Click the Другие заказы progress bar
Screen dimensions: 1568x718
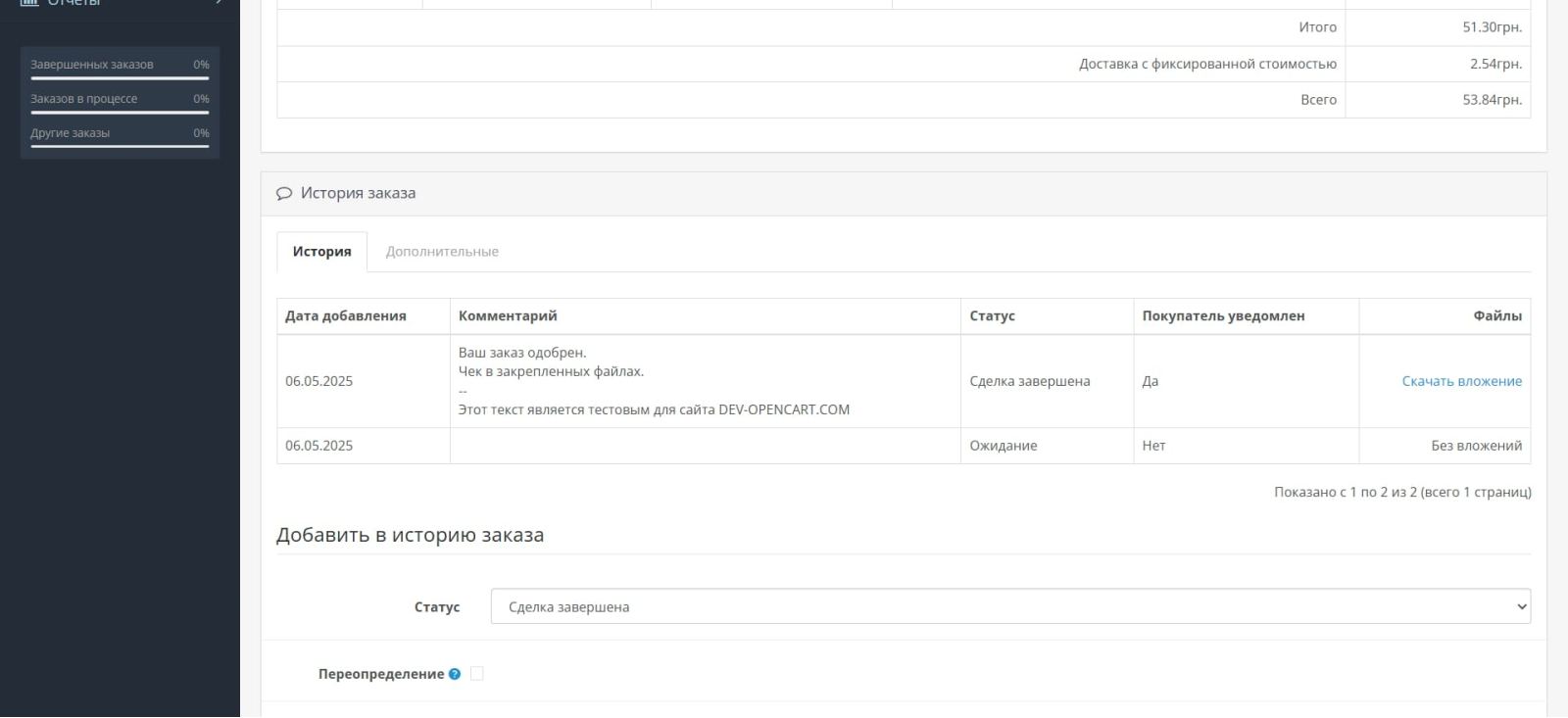(120, 147)
